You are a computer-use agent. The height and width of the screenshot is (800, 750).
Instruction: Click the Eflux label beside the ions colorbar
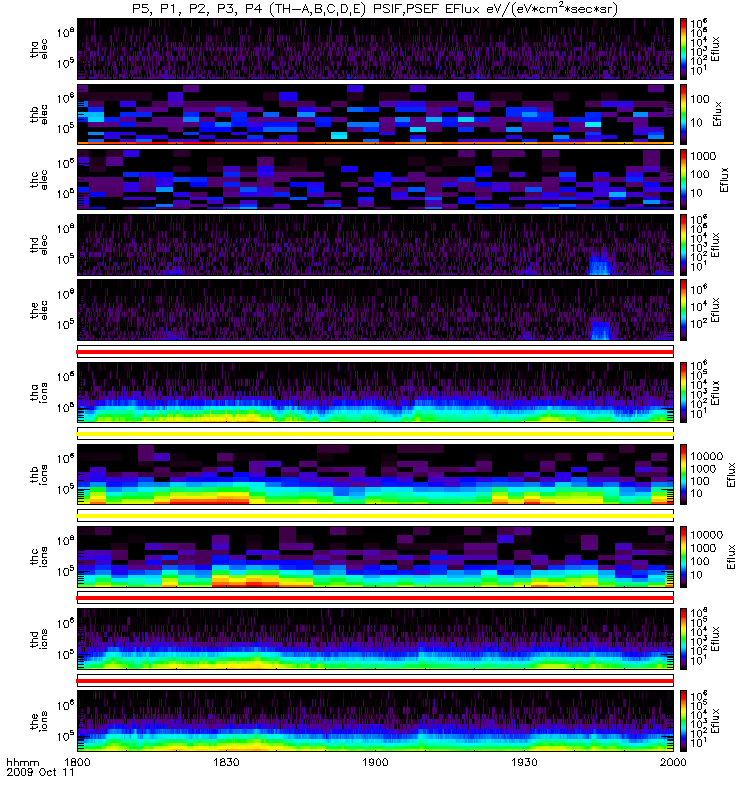pyautogui.click(x=715, y=721)
